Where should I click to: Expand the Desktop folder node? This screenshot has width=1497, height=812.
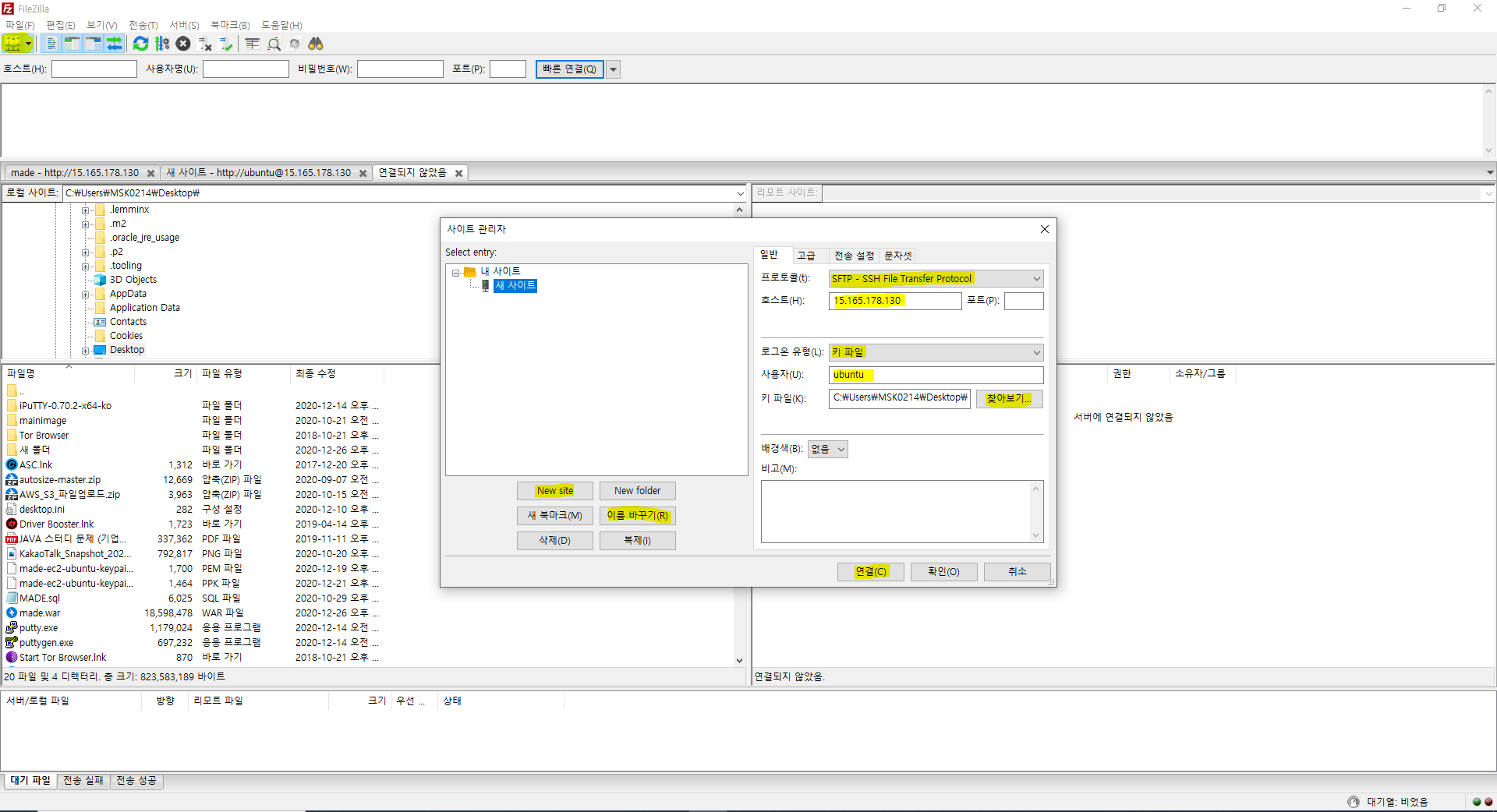coord(85,351)
